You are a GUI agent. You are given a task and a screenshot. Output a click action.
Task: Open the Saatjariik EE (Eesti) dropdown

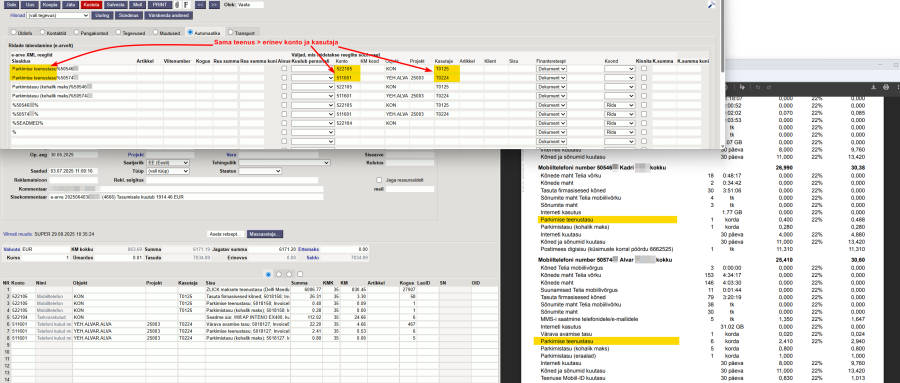(168, 163)
